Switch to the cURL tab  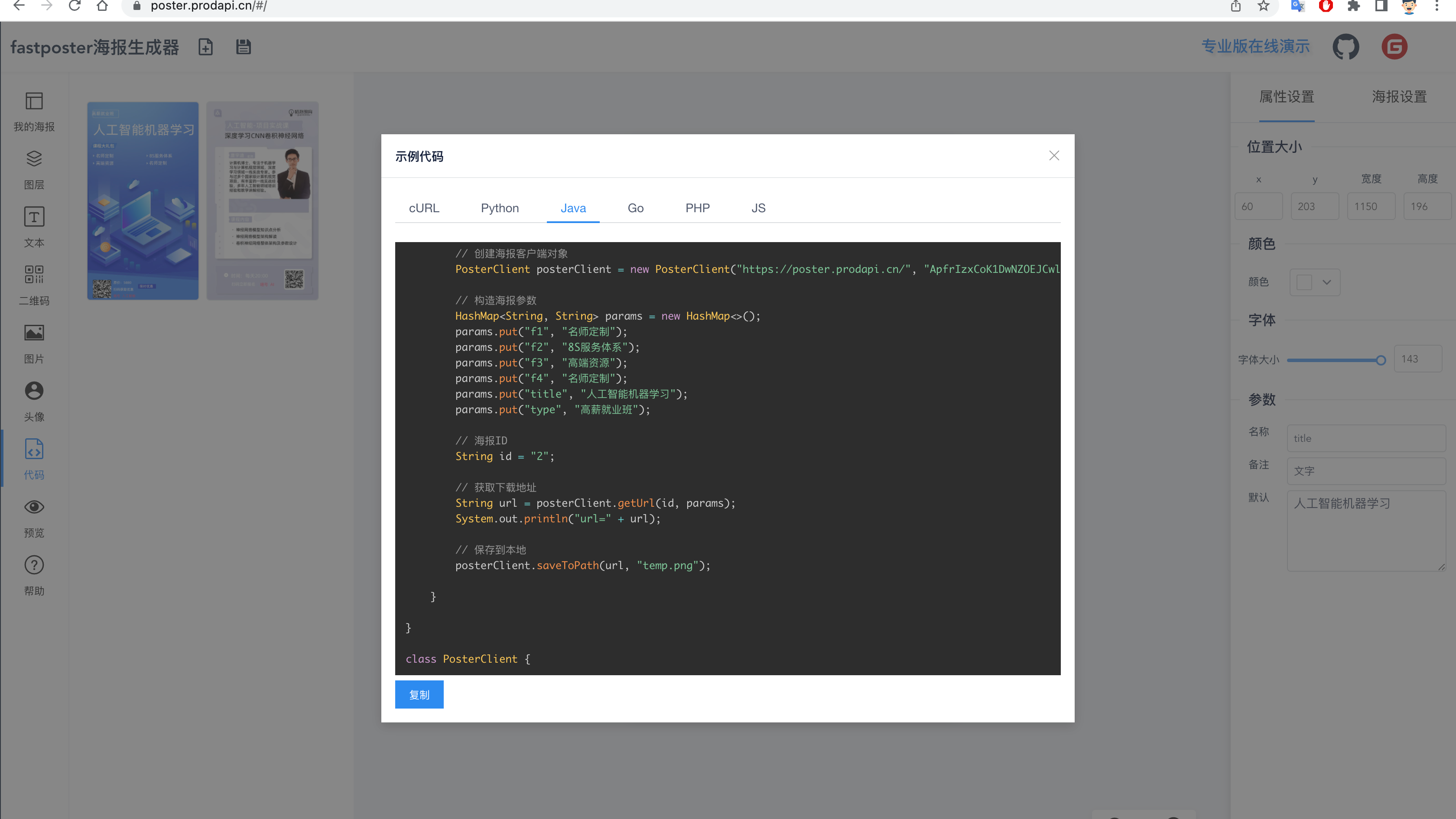click(x=424, y=207)
